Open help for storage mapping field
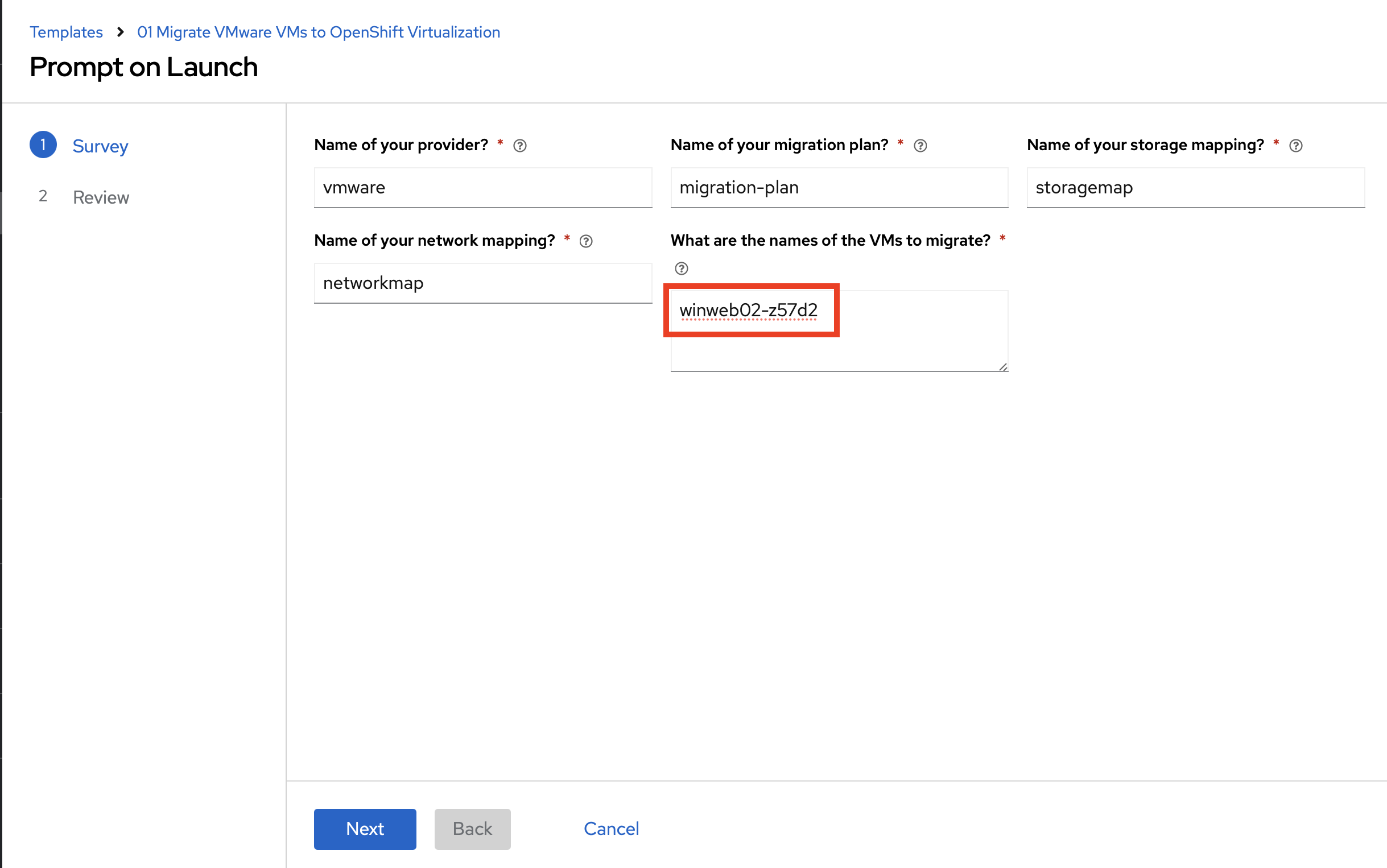The width and height of the screenshot is (1387, 868). click(1295, 146)
